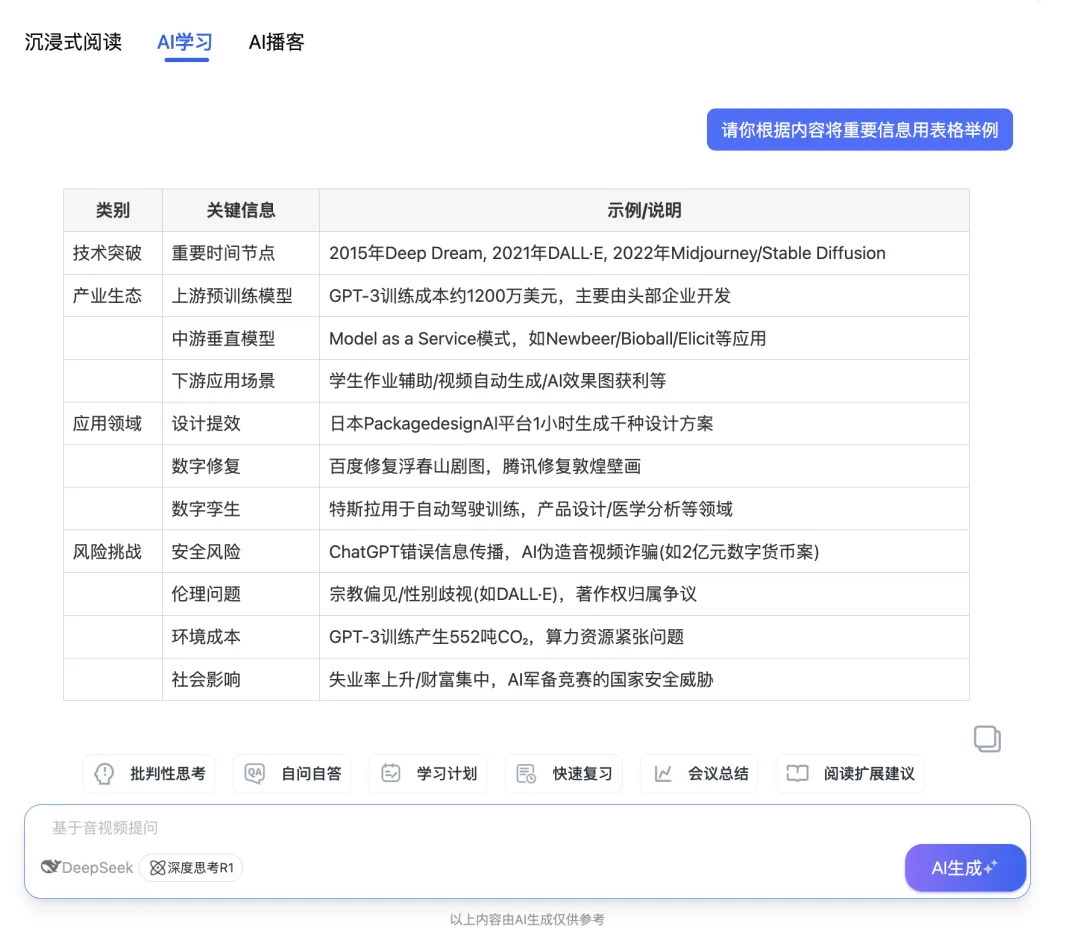Click the 失业率上升/财富集中 text
The height and width of the screenshot is (935, 1080).
tap(409, 679)
